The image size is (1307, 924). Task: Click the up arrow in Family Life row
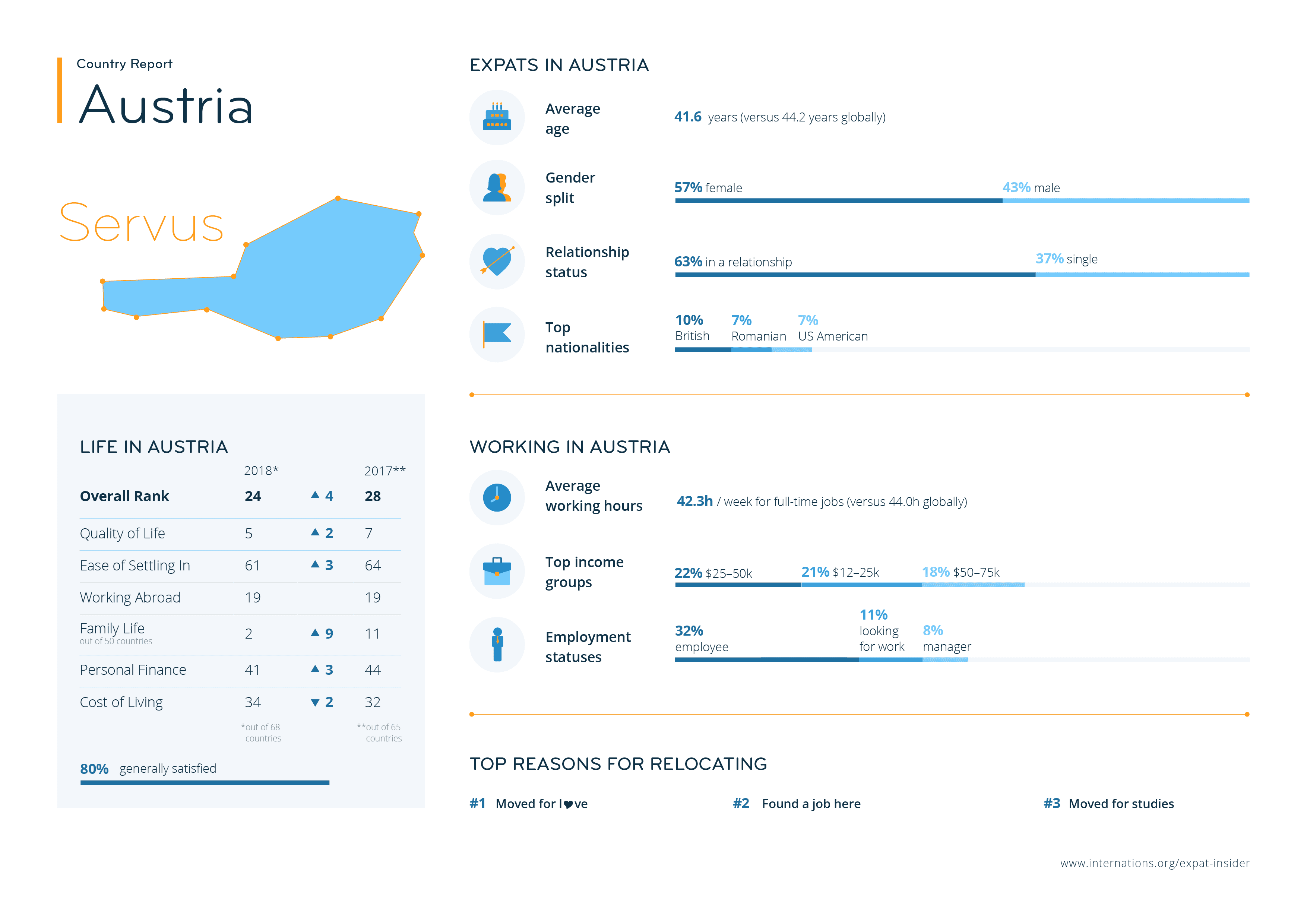315,633
